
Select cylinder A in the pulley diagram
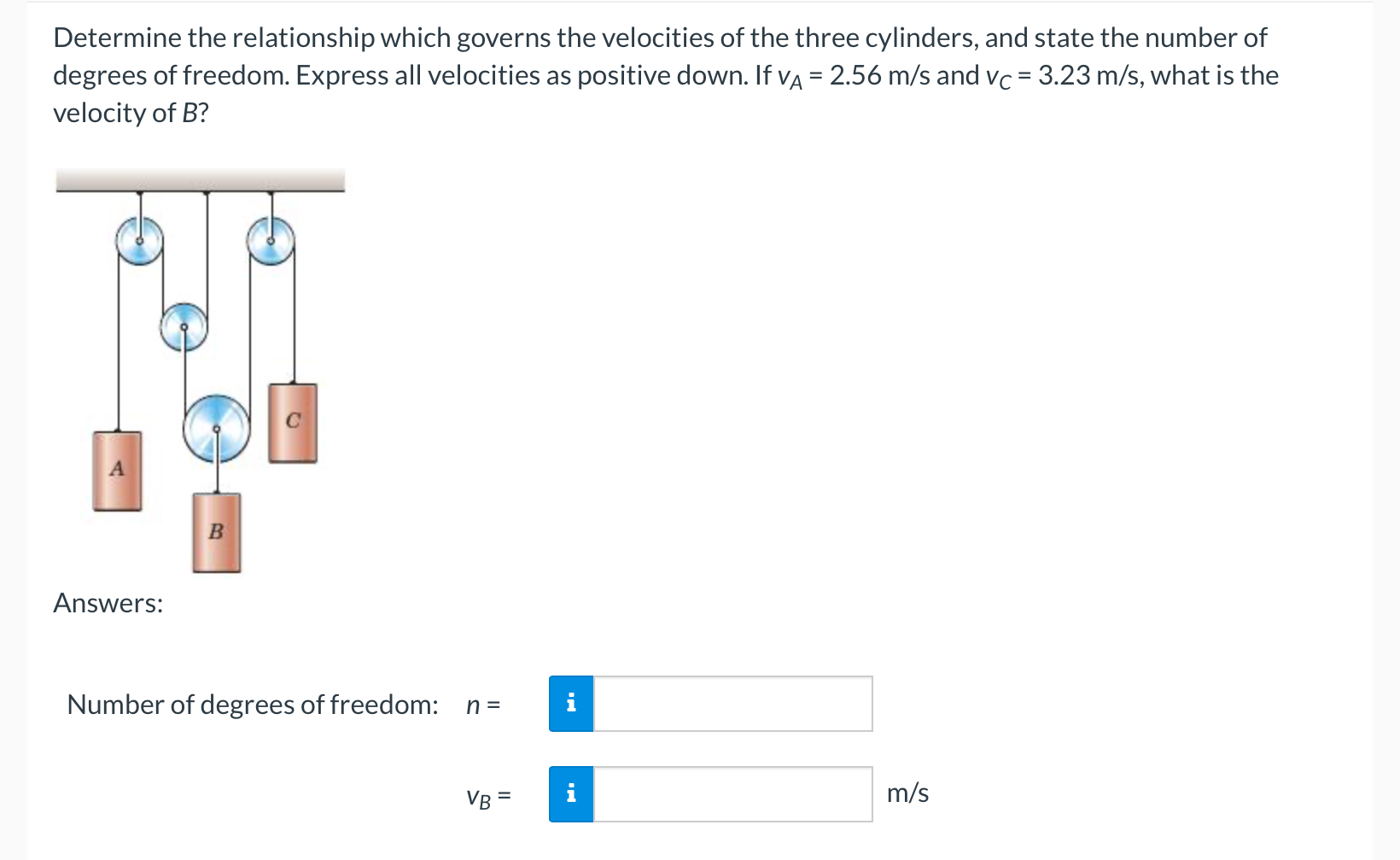coord(118,470)
